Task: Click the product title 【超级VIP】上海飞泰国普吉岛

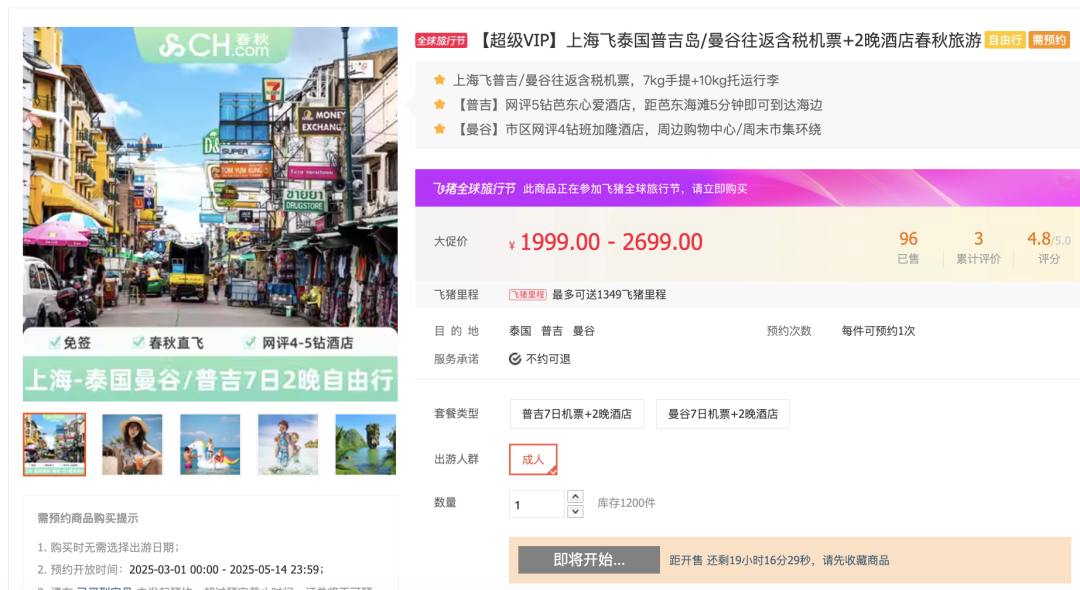Action: (x=729, y=41)
